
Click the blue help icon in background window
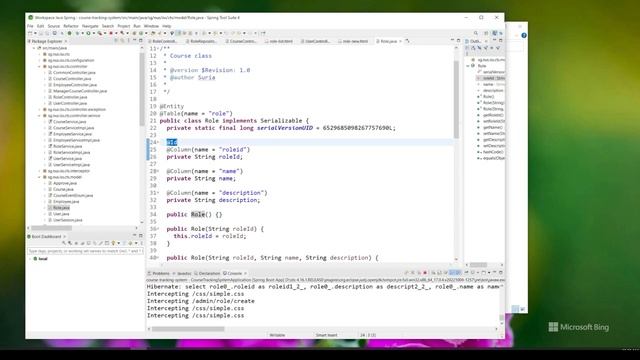tap(524, 36)
